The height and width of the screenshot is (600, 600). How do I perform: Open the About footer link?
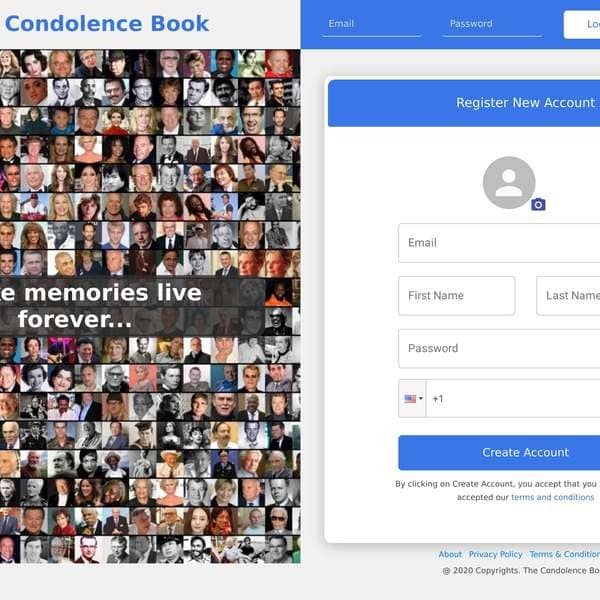[x=450, y=554]
